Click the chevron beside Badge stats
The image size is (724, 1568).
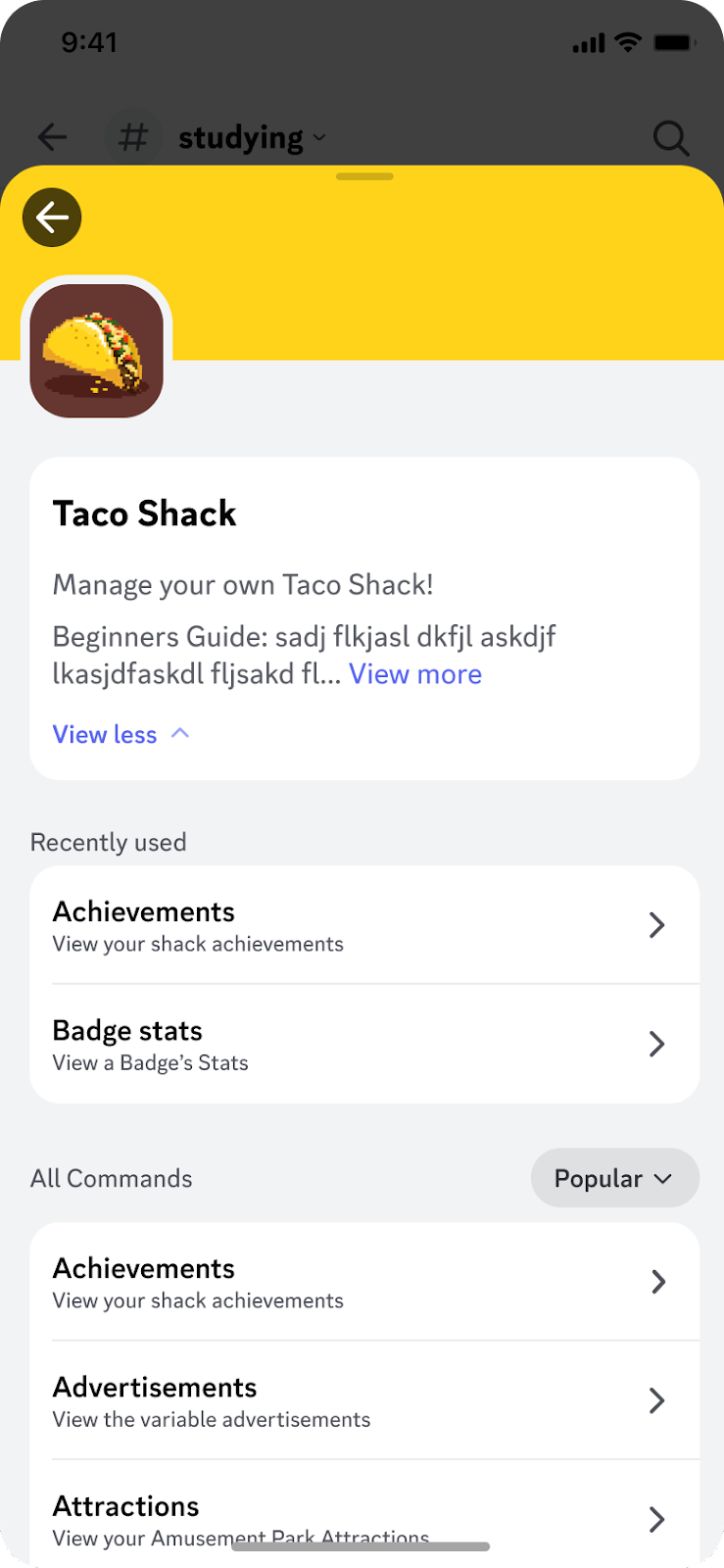point(656,1044)
